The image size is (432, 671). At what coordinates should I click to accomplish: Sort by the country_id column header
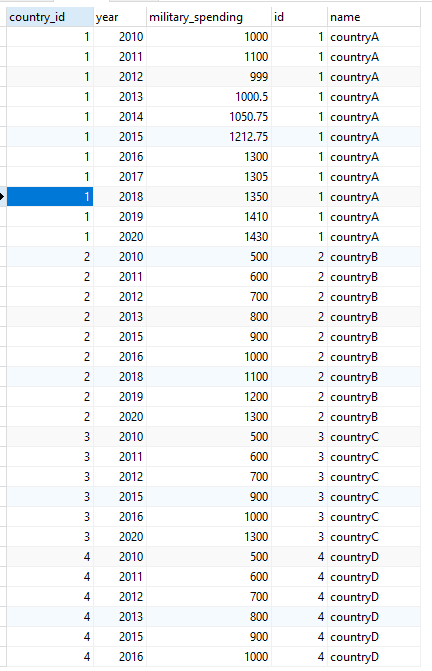(x=50, y=17)
